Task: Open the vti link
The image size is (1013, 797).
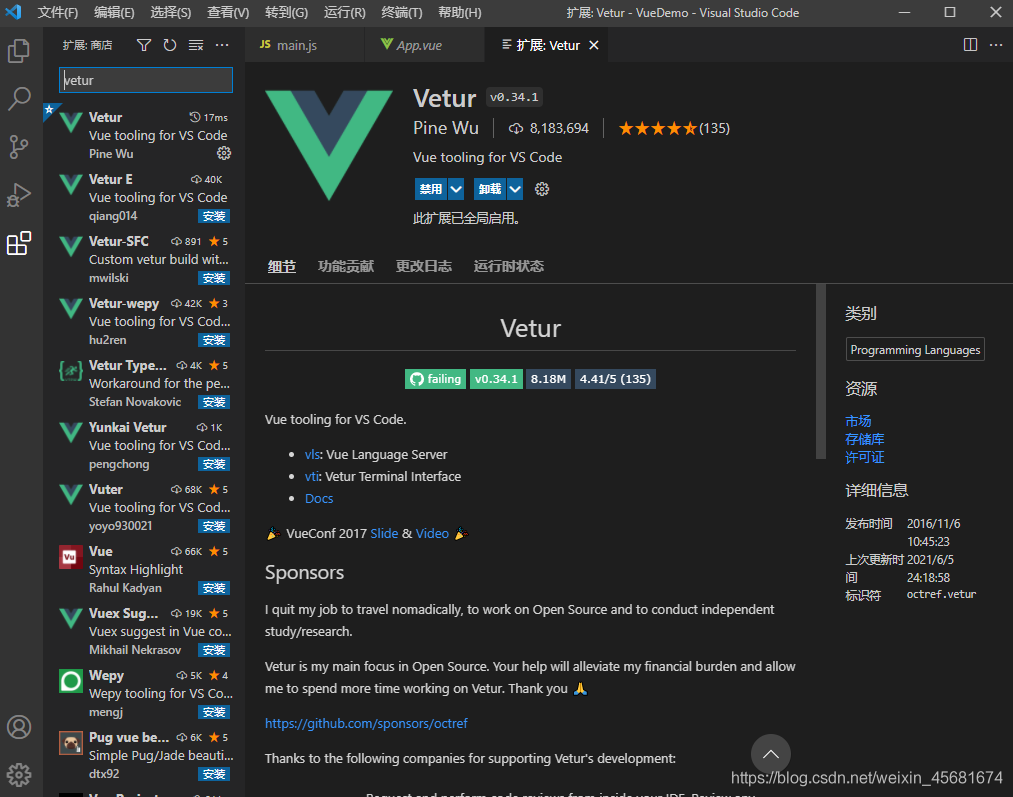Action: pyautogui.click(x=311, y=477)
